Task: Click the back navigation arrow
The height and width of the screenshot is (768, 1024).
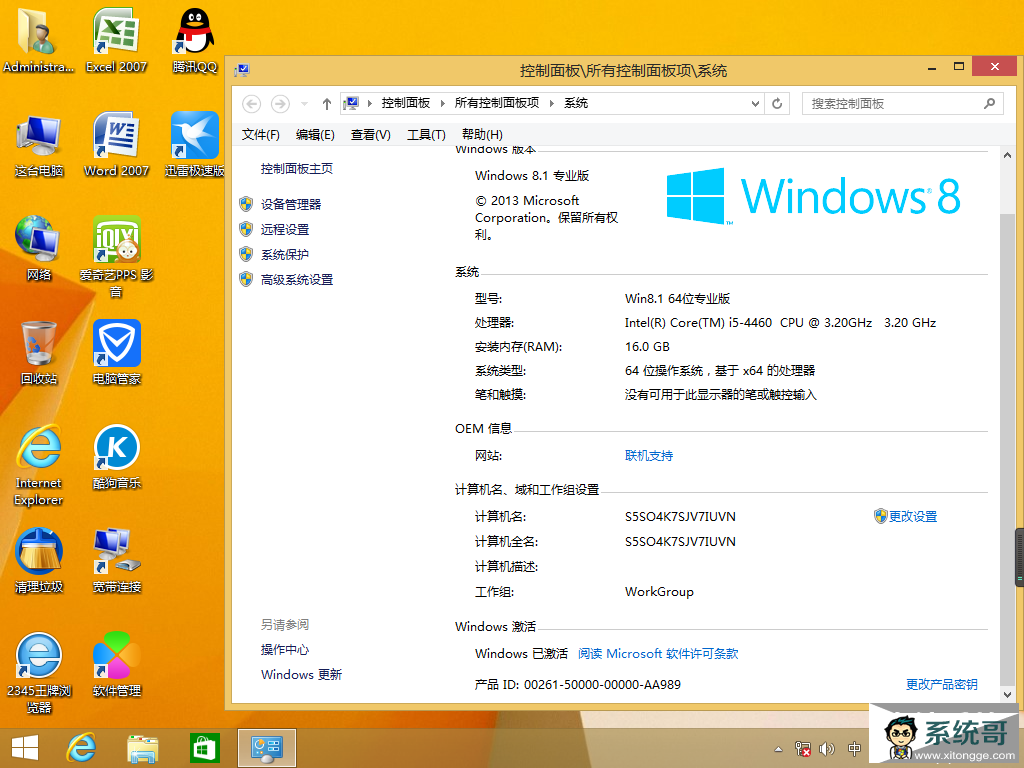Action: [251, 104]
